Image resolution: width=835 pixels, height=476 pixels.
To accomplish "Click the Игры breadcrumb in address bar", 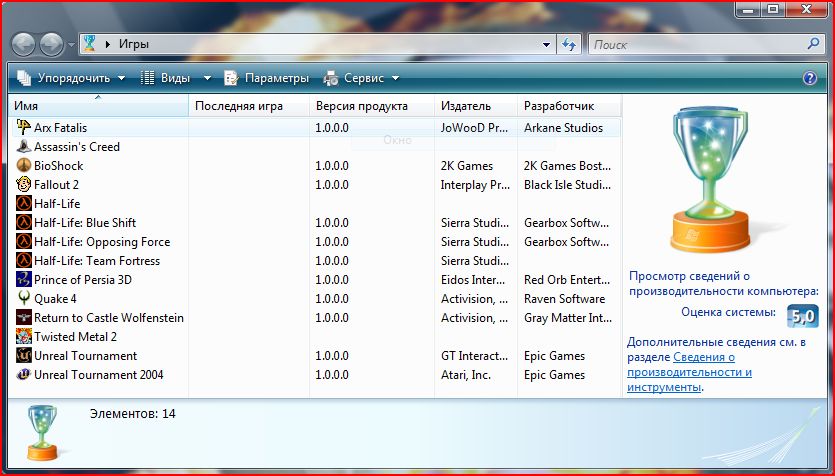I will coord(134,44).
